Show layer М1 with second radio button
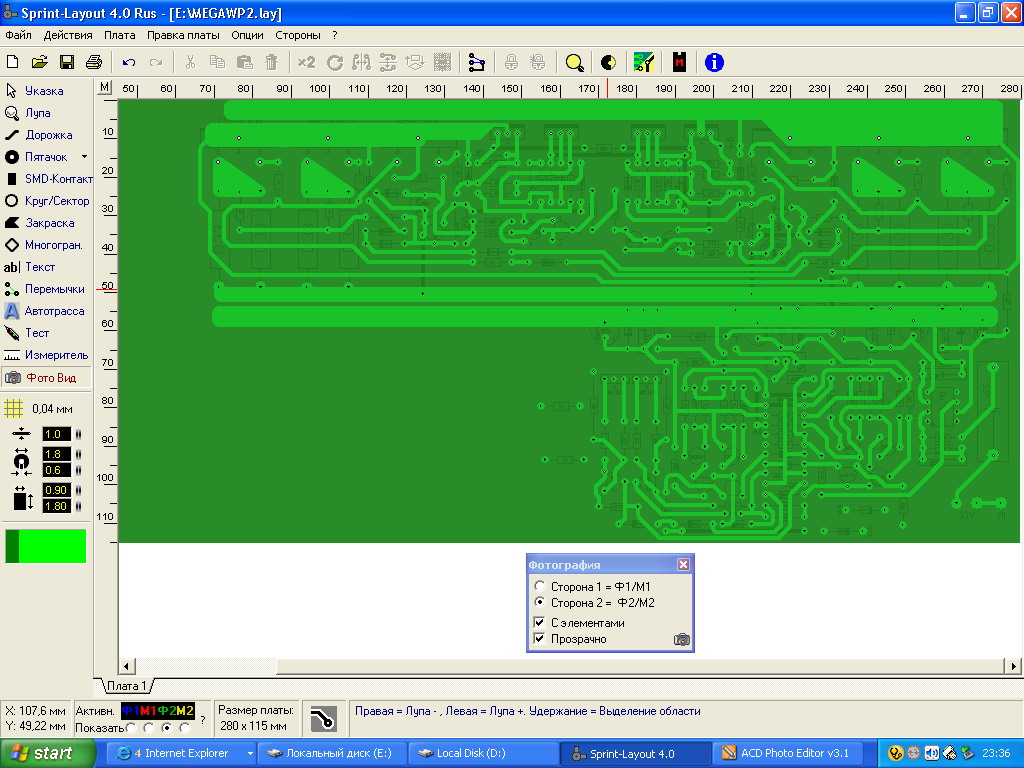 point(149,727)
